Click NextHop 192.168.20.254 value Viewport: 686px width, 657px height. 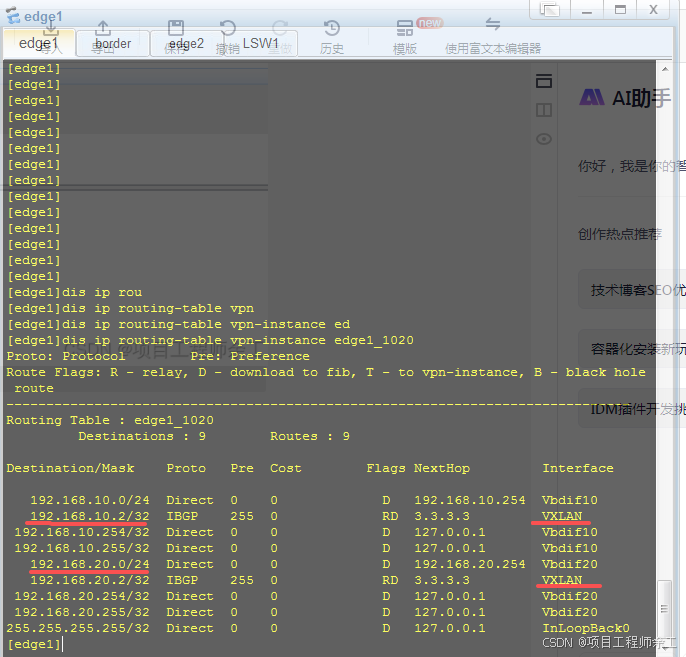[x=470, y=564]
